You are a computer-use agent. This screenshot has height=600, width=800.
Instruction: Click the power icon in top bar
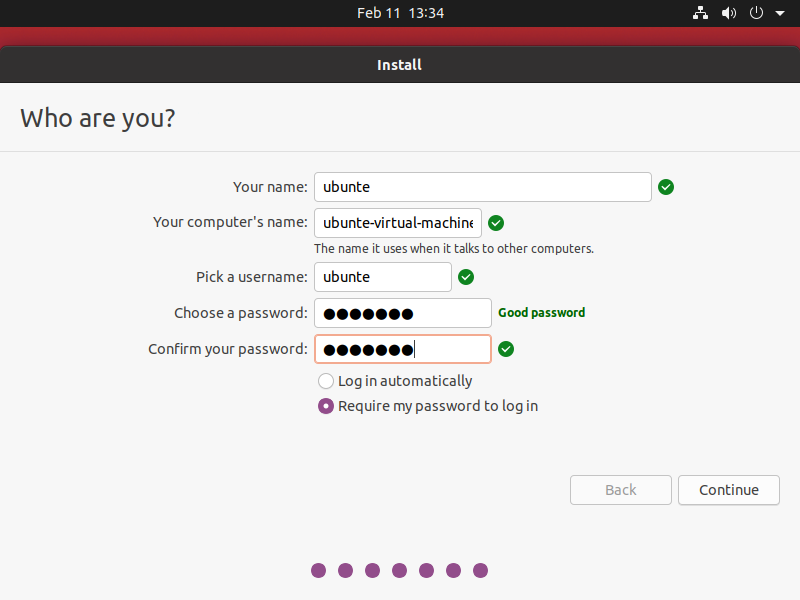756,13
